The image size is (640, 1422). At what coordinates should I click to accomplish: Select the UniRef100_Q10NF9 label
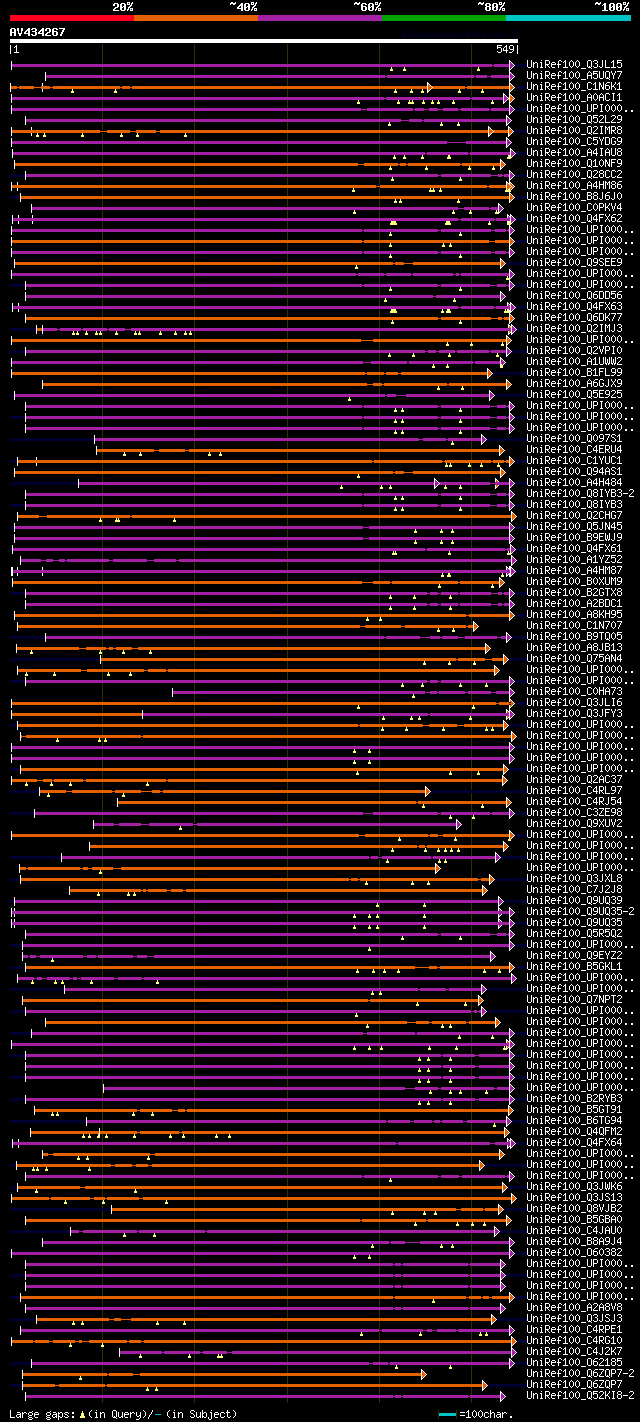coord(574,163)
